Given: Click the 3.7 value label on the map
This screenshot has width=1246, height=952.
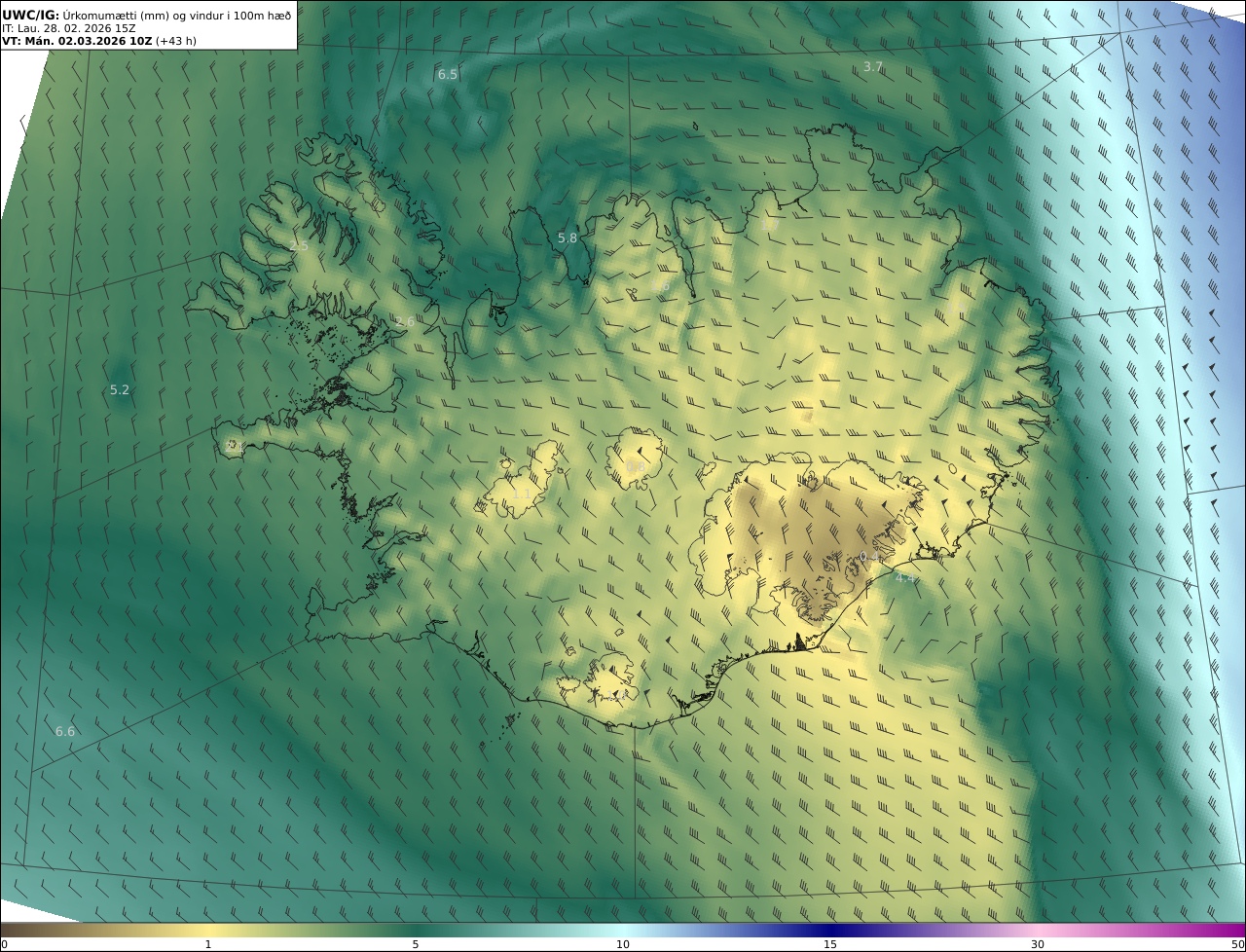Looking at the screenshot, I should pos(873,66).
